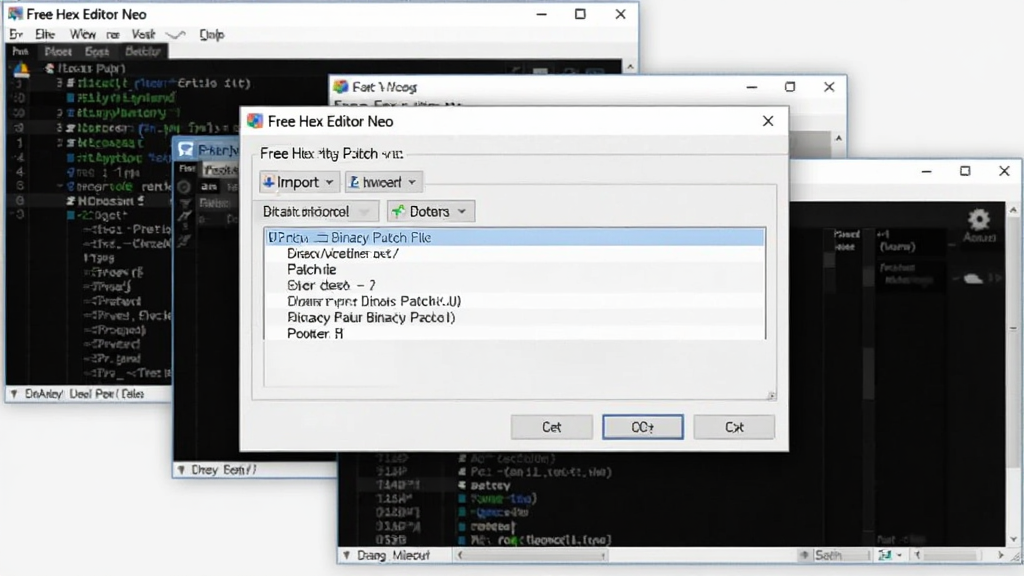Click the bottom window's horizontal scrollbar left arrow
The height and width of the screenshot is (576, 1024).
click(460, 555)
